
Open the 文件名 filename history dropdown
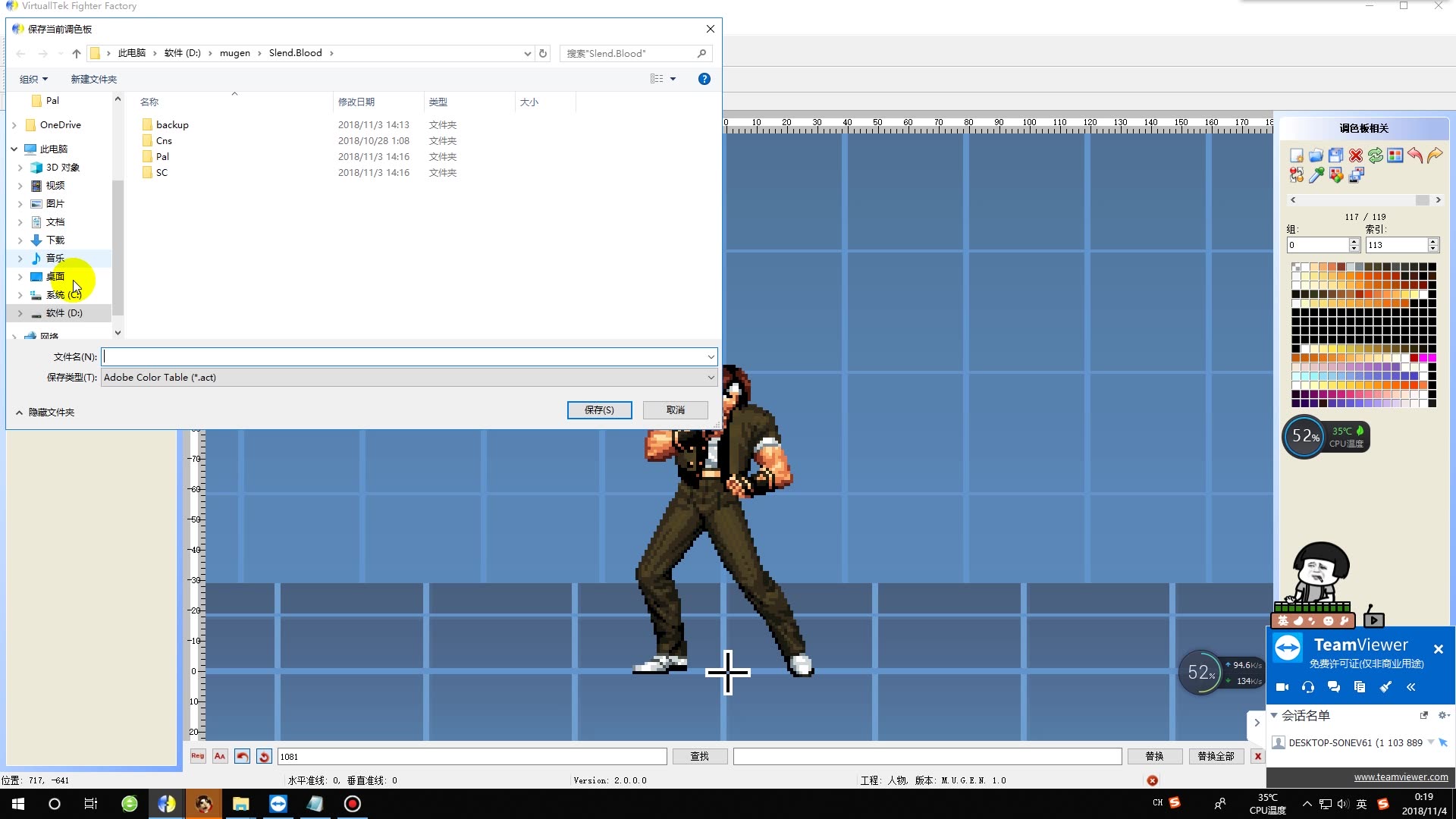click(711, 357)
